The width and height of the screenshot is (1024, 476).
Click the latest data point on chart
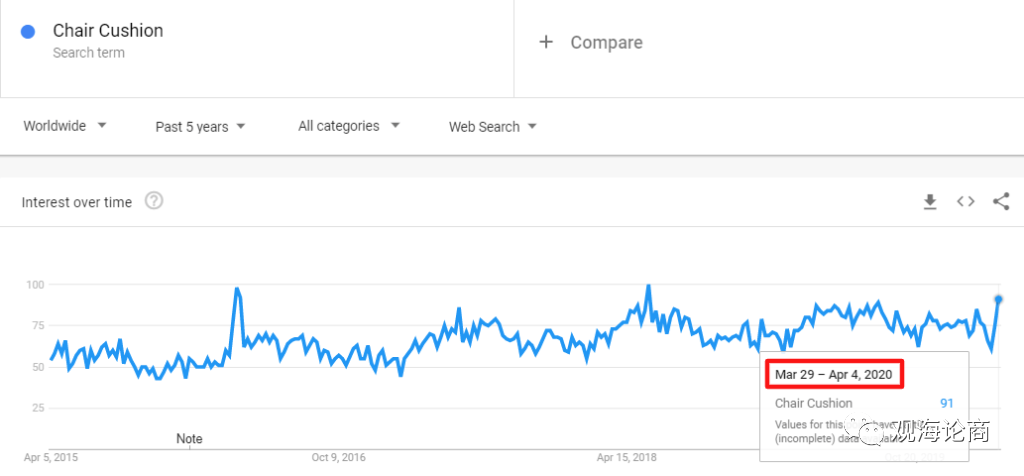[x=998, y=298]
